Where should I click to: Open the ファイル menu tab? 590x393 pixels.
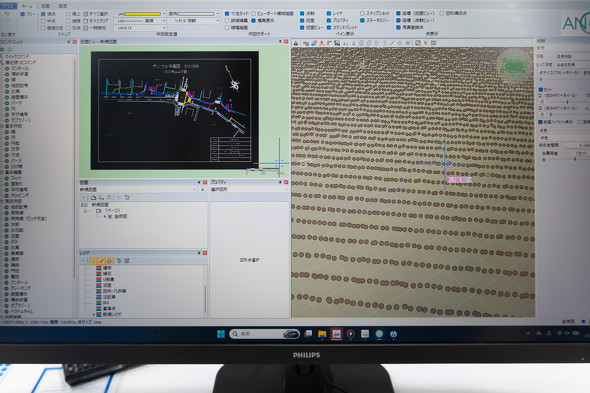tap(8, 6)
